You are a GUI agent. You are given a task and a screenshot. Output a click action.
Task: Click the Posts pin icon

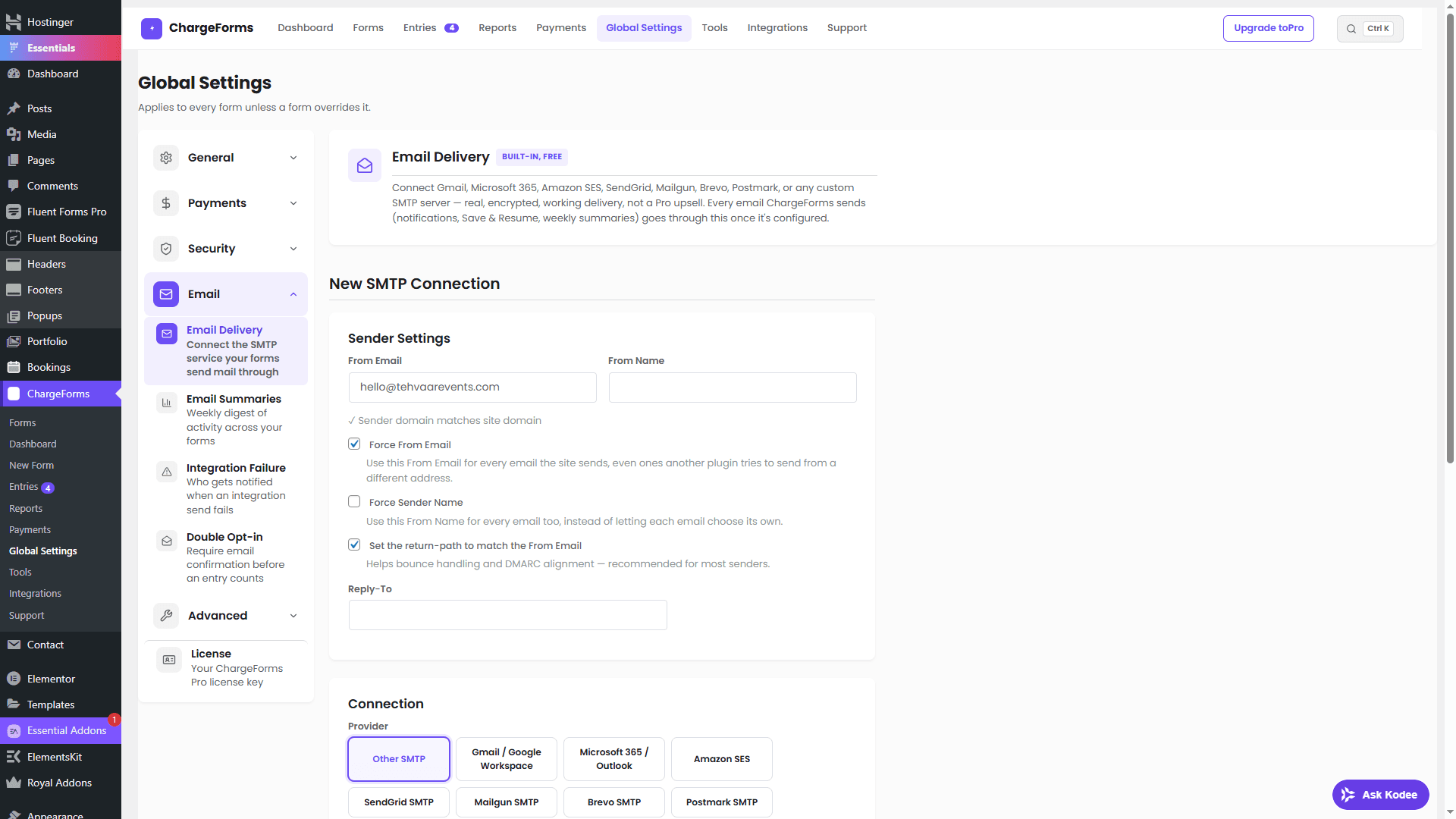click(x=14, y=108)
